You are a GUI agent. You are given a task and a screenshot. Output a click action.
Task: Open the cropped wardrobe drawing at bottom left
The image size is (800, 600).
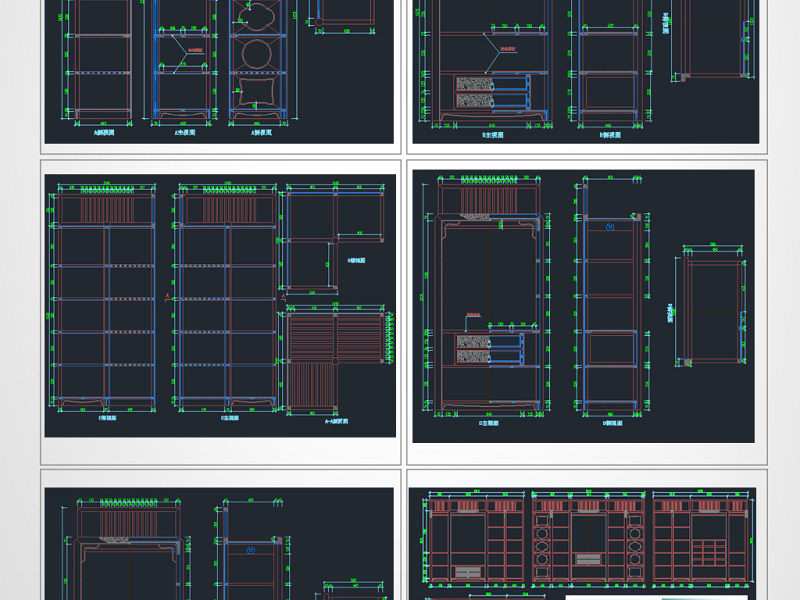pos(219,544)
